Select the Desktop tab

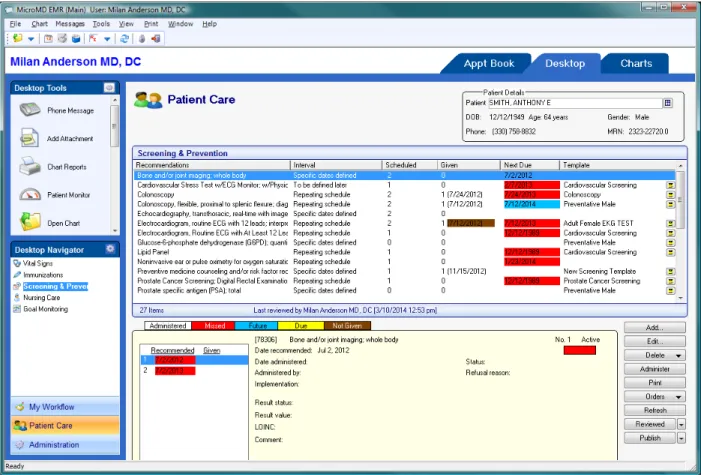click(565, 64)
